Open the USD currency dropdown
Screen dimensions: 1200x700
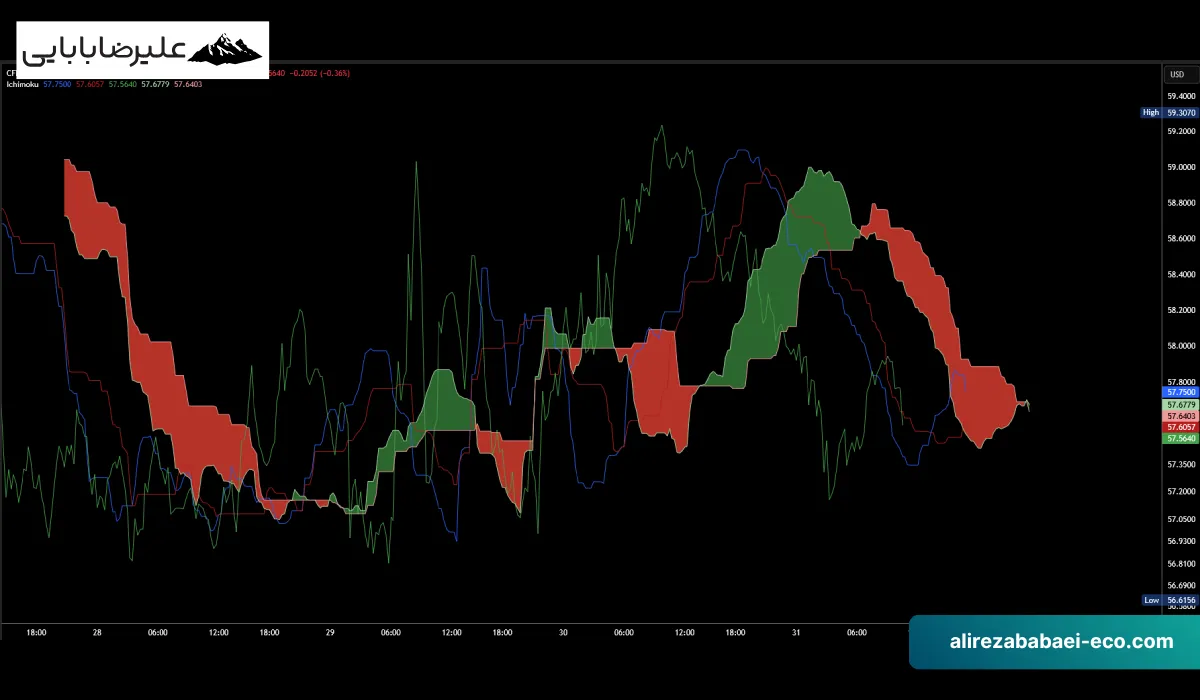pos(1177,74)
